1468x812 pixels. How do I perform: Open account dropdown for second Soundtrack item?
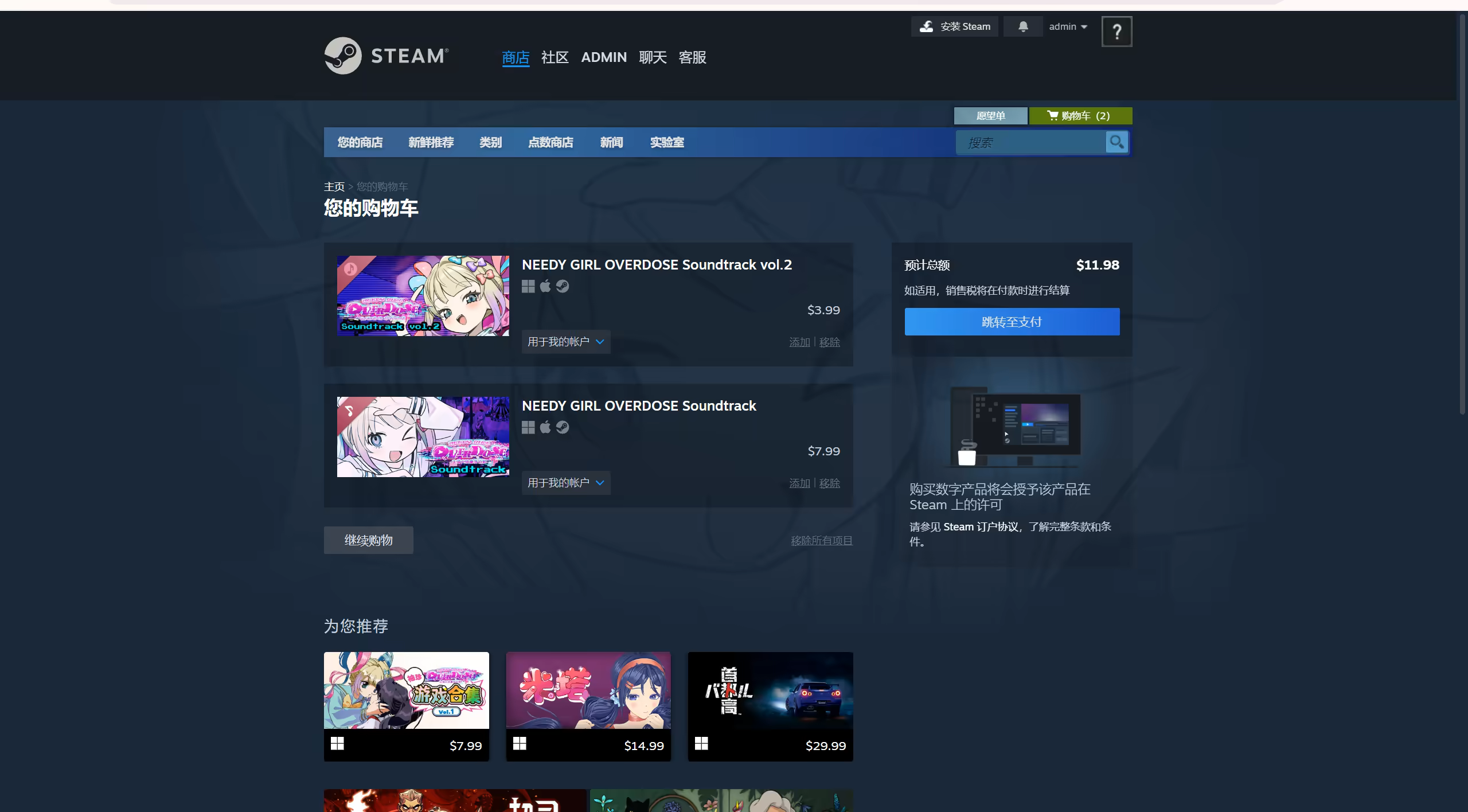click(x=565, y=483)
